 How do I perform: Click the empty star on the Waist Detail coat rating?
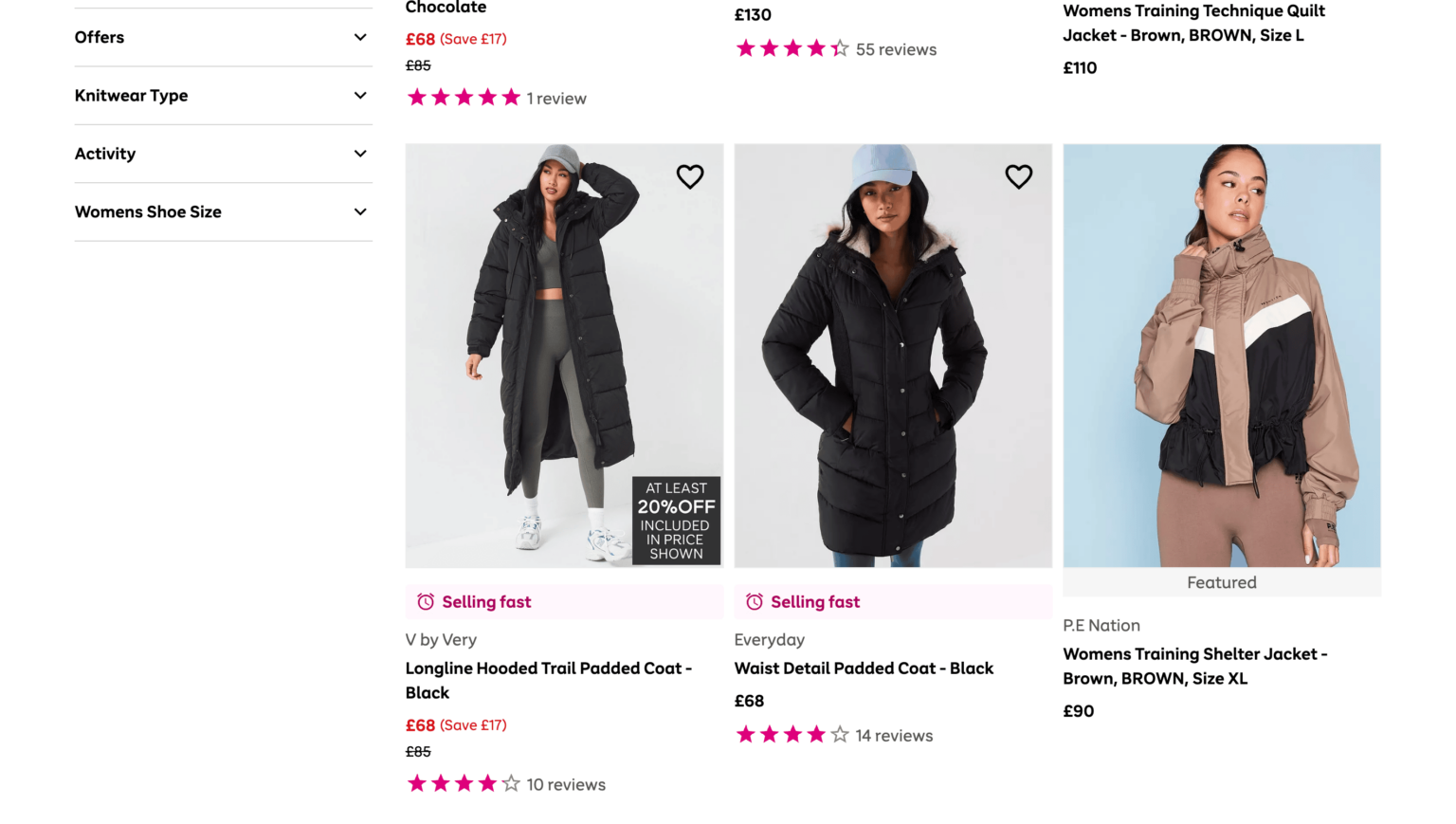[x=838, y=733]
